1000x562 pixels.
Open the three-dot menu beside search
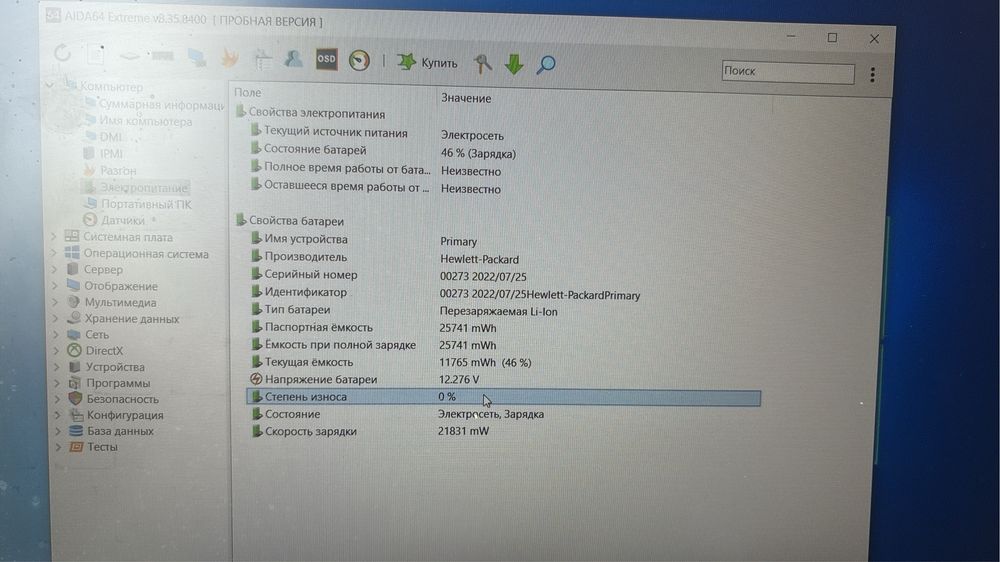(872, 75)
